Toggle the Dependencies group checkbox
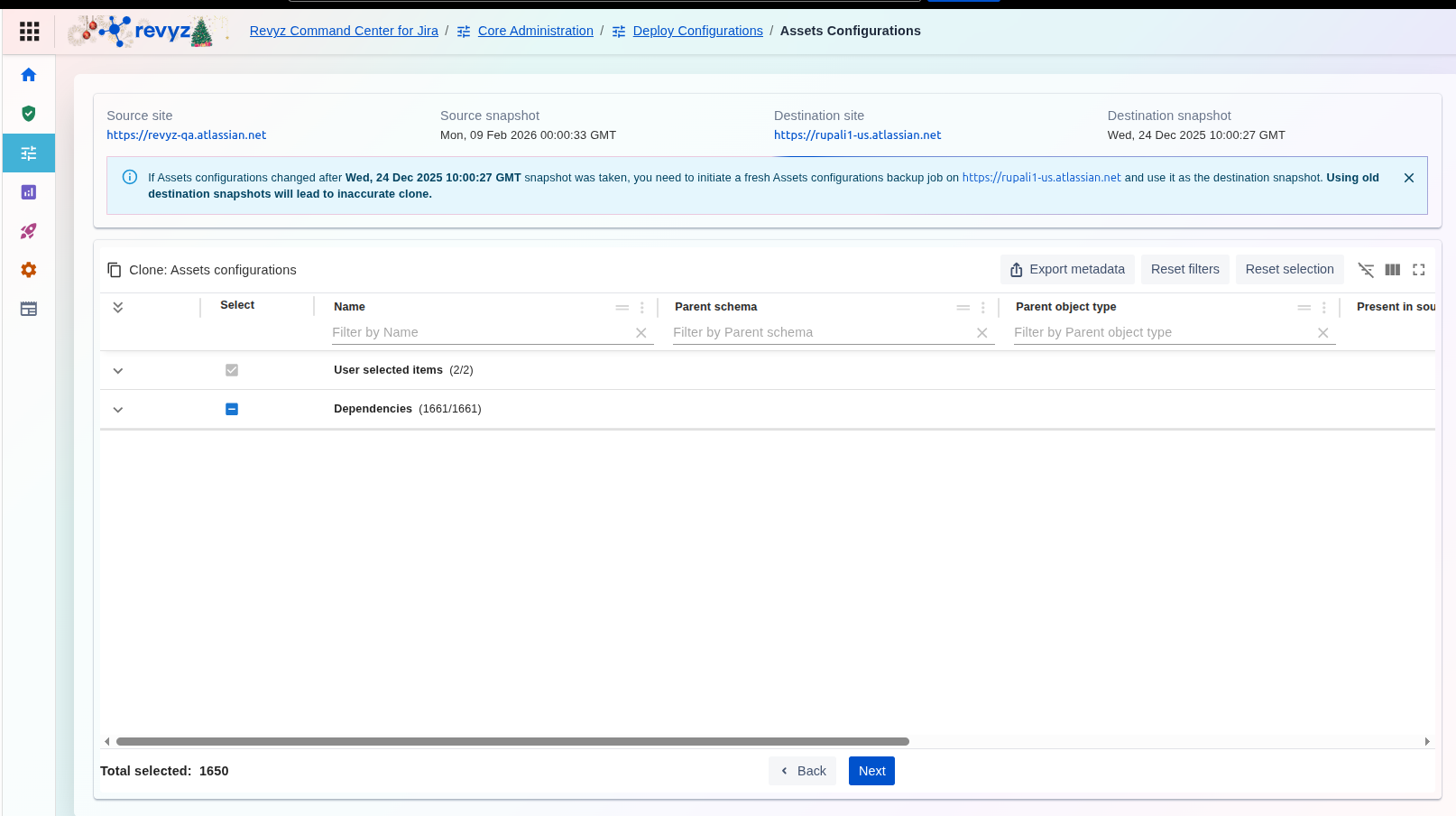The width and height of the screenshot is (1456, 816). [232, 409]
